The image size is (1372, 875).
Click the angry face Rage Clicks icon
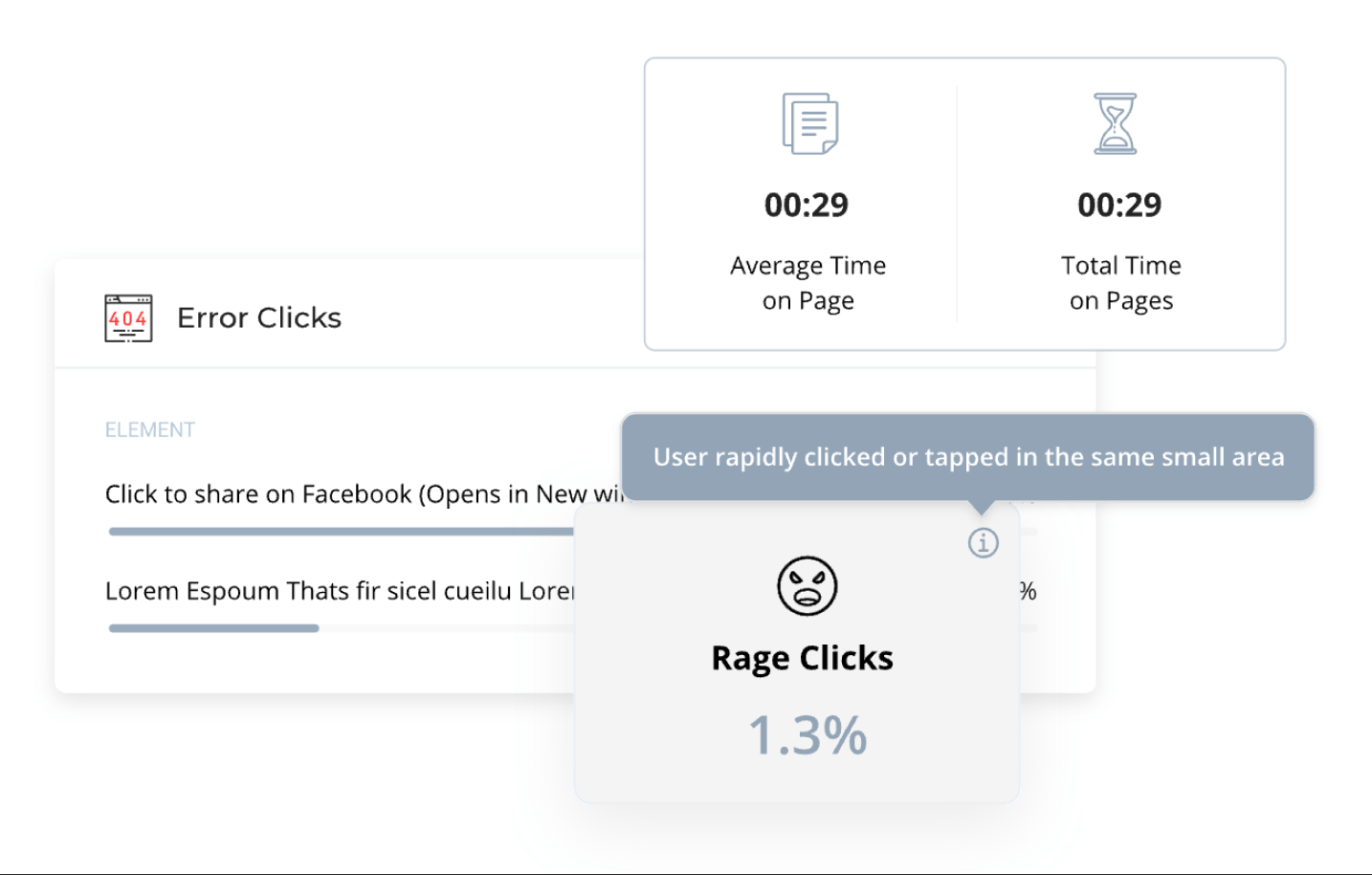click(x=807, y=585)
